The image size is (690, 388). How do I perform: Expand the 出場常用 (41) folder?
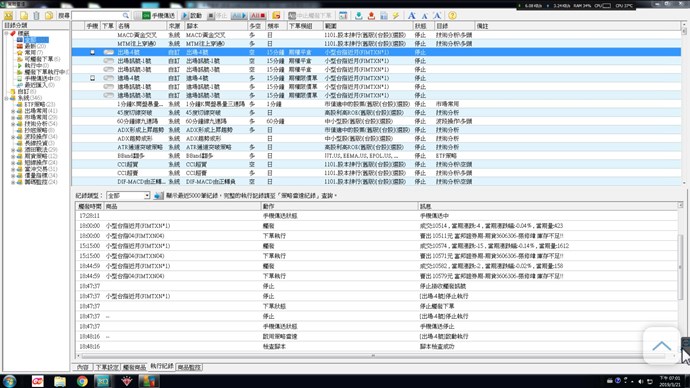coord(13,111)
